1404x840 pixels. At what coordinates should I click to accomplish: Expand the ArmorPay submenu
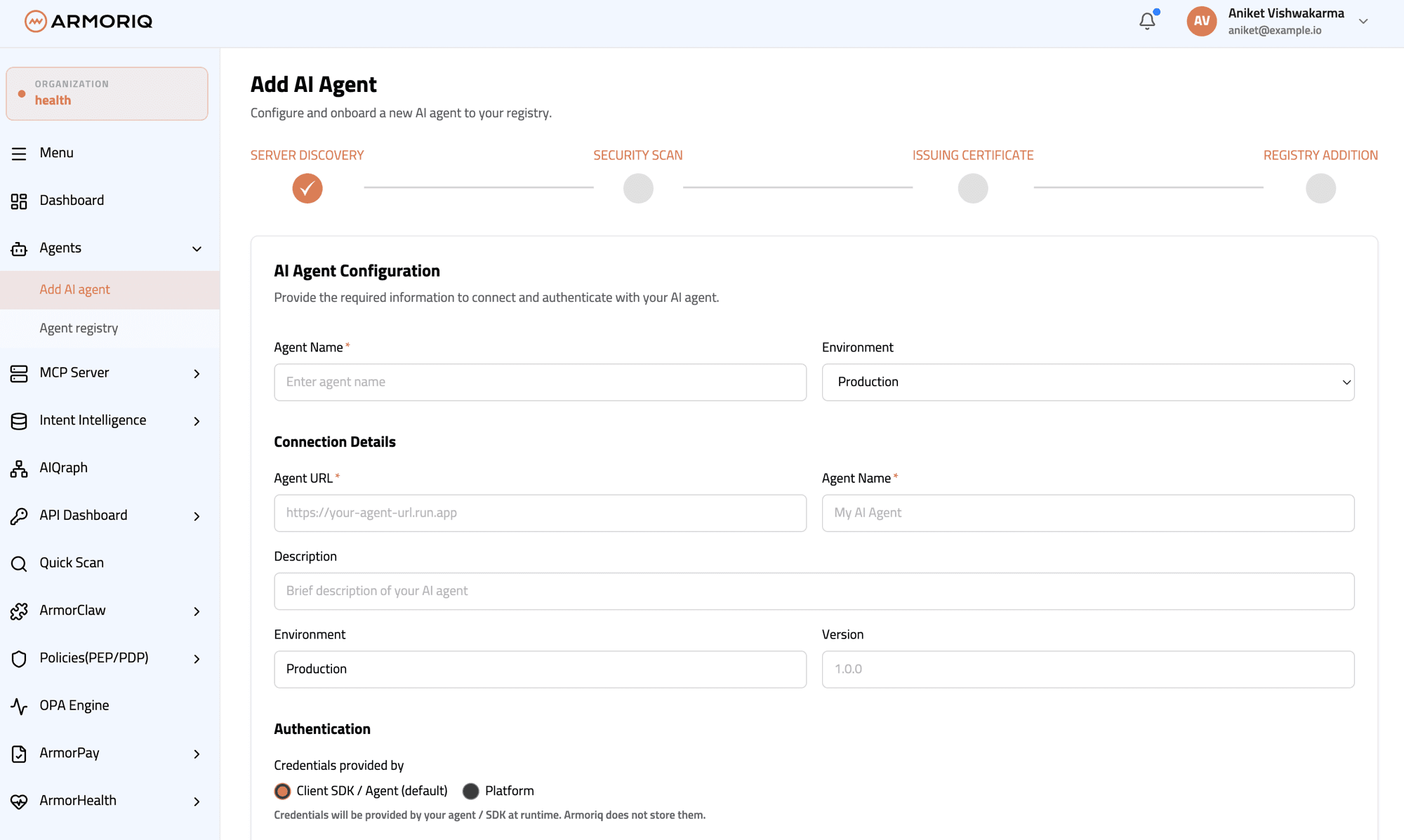pyautogui.click(x=197, y=754)
